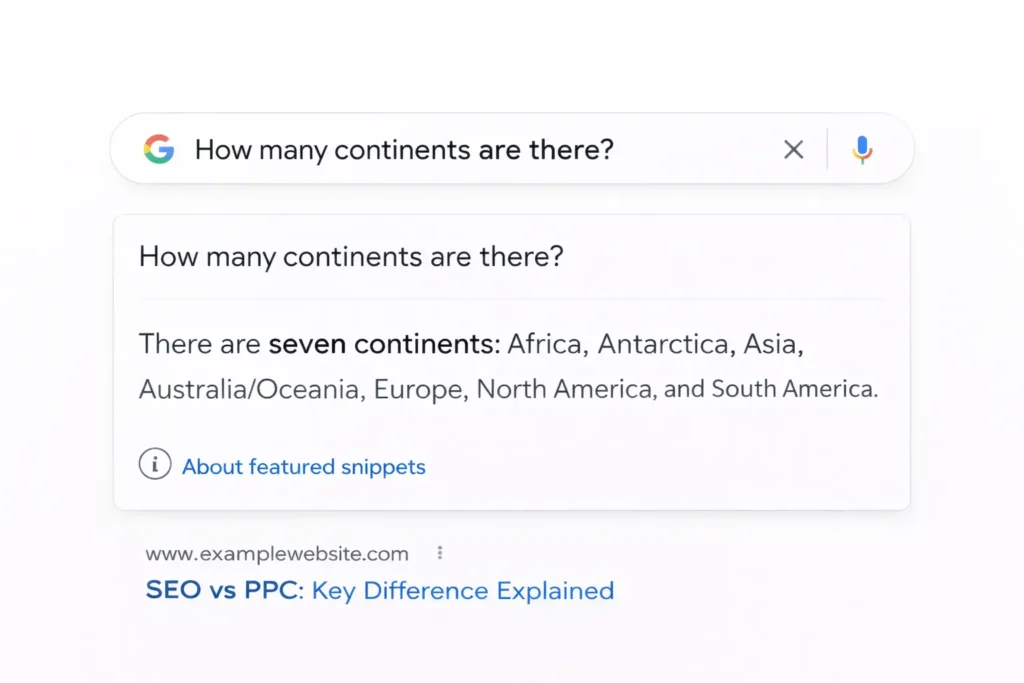Expand result options via the vertical ellipsis

(439, 551)
